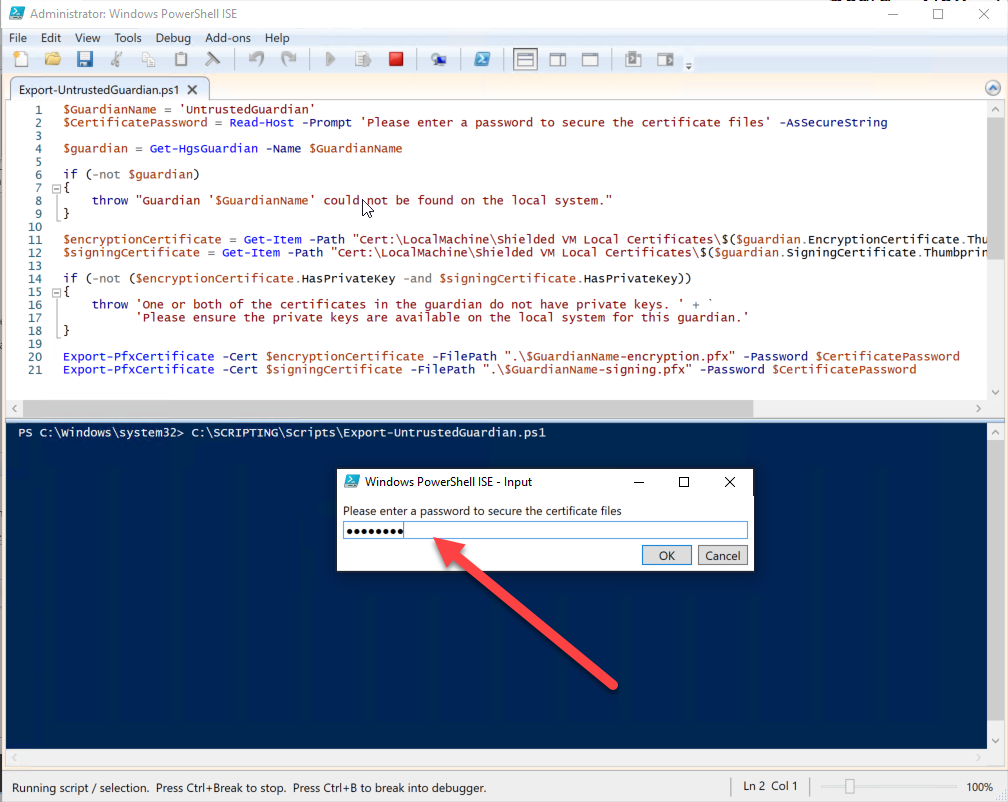Click 'UntrustedGuardian' string on line 1
The height and width of the screenshot is (802, 1008).
pos(247,109)
